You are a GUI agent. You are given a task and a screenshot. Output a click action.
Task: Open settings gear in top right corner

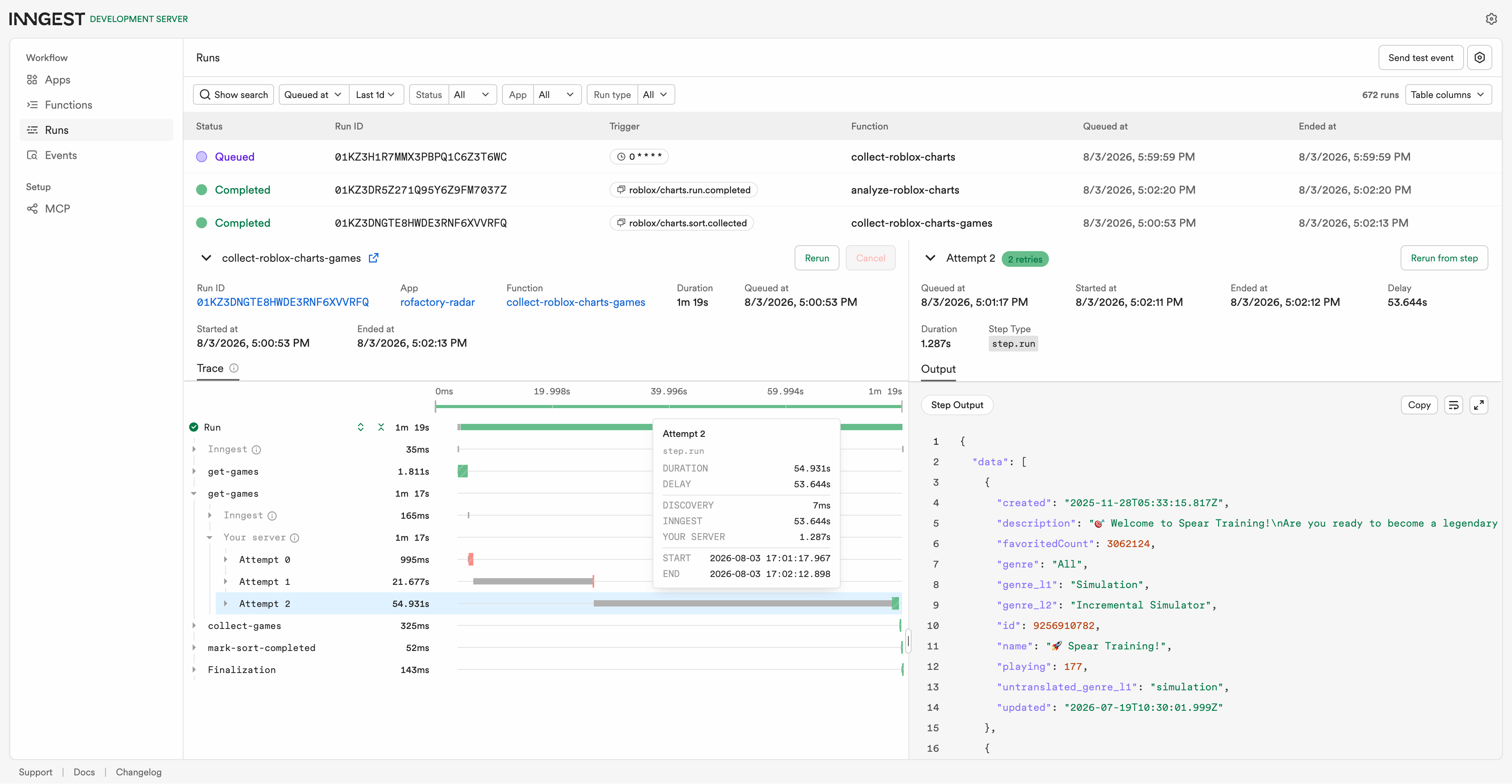[x=1491, y=19]
